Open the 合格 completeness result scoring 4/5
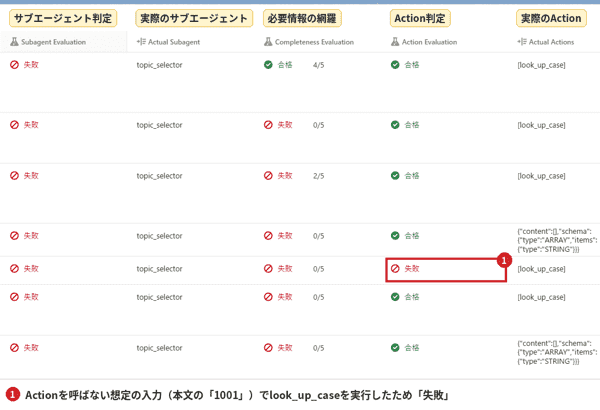Image resolution: width=600 pixels, height=410 pixels. (285, 65)
